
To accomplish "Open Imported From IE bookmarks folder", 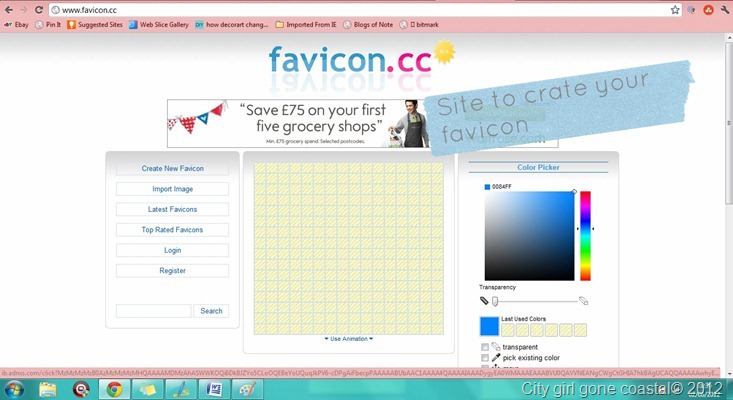I will click(306, 24).
